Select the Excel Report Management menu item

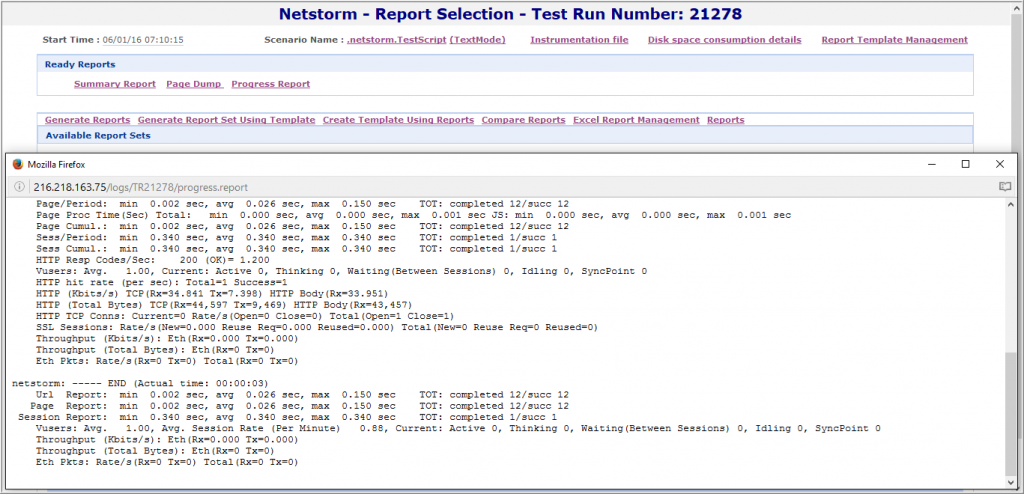pyautogui.click(x=636, y=120)
